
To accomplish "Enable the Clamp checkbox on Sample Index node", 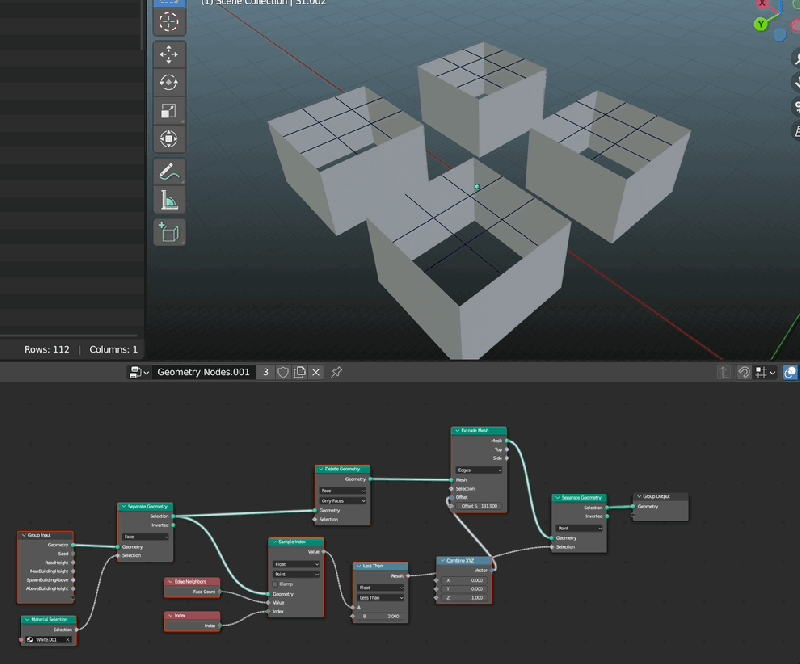I will click(275, 584).
